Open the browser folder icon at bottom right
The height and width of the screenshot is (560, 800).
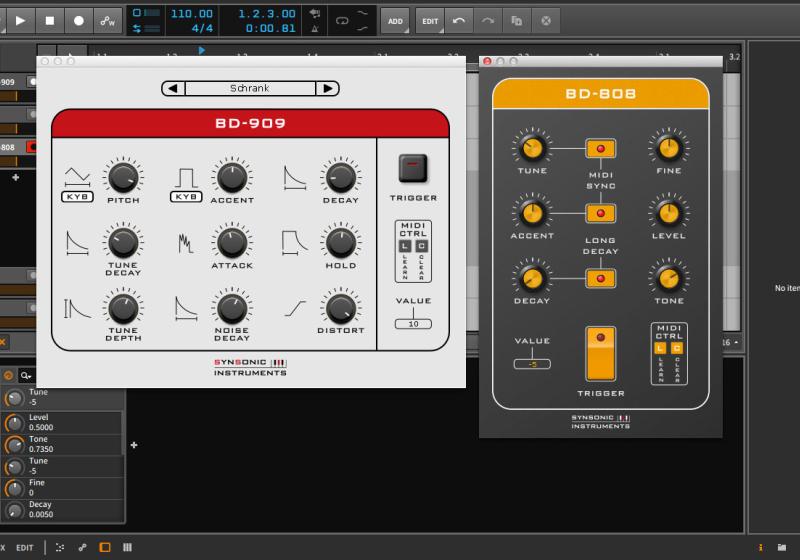(x=782, y=548)
